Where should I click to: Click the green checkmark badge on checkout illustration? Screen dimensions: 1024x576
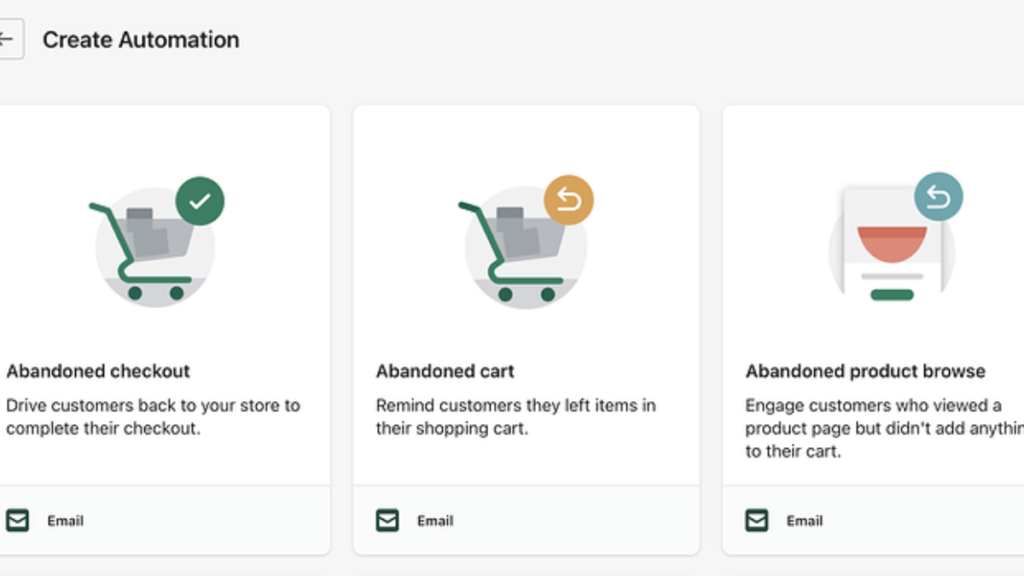[x=202, y=200]
